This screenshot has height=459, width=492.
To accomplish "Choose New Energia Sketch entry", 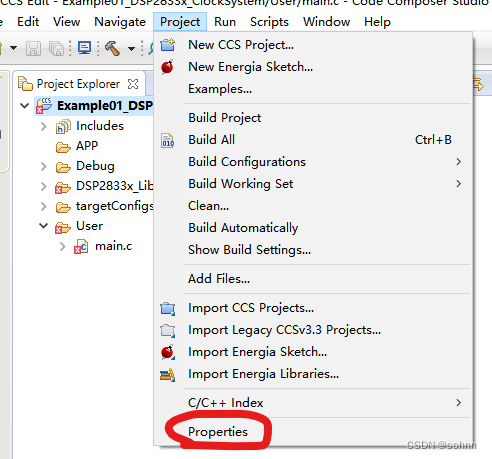I will tap(313, 67).
